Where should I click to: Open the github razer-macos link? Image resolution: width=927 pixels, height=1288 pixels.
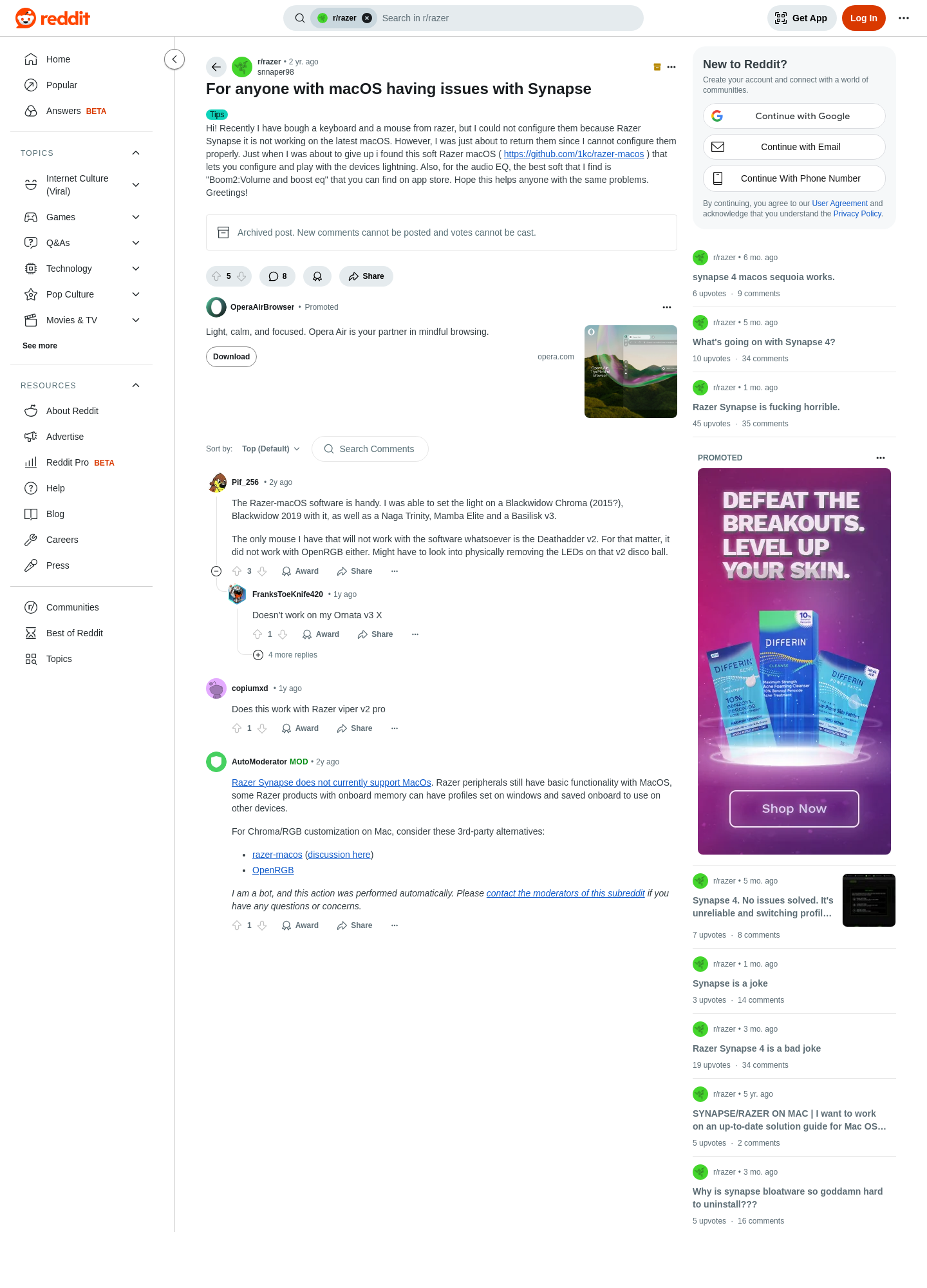pyautogui.click(x=574, y=154)
